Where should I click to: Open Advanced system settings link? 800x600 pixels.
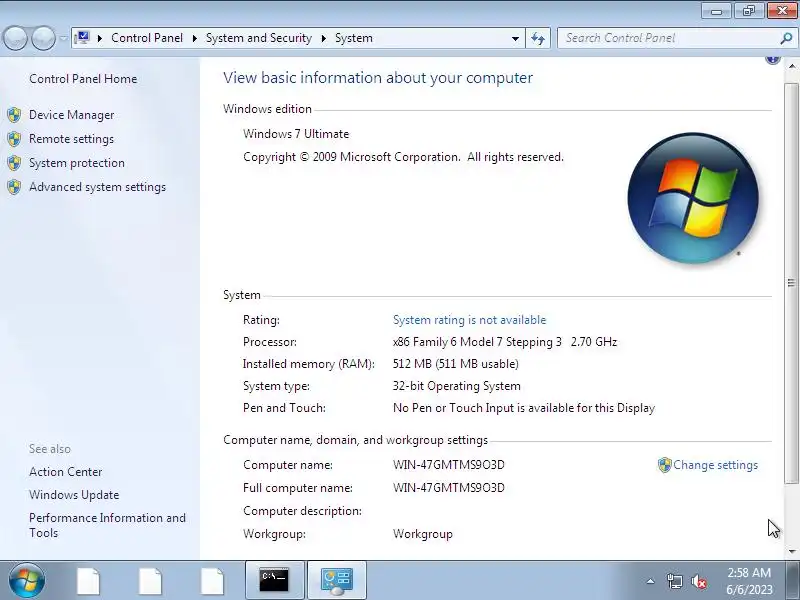click(x=97, y=187)
